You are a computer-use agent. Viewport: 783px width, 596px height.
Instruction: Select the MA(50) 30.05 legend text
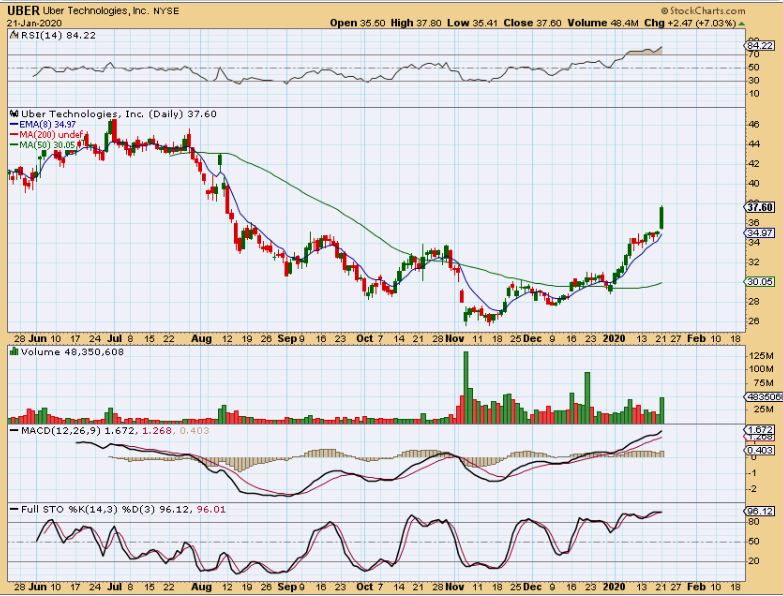[x=47, y=145]
